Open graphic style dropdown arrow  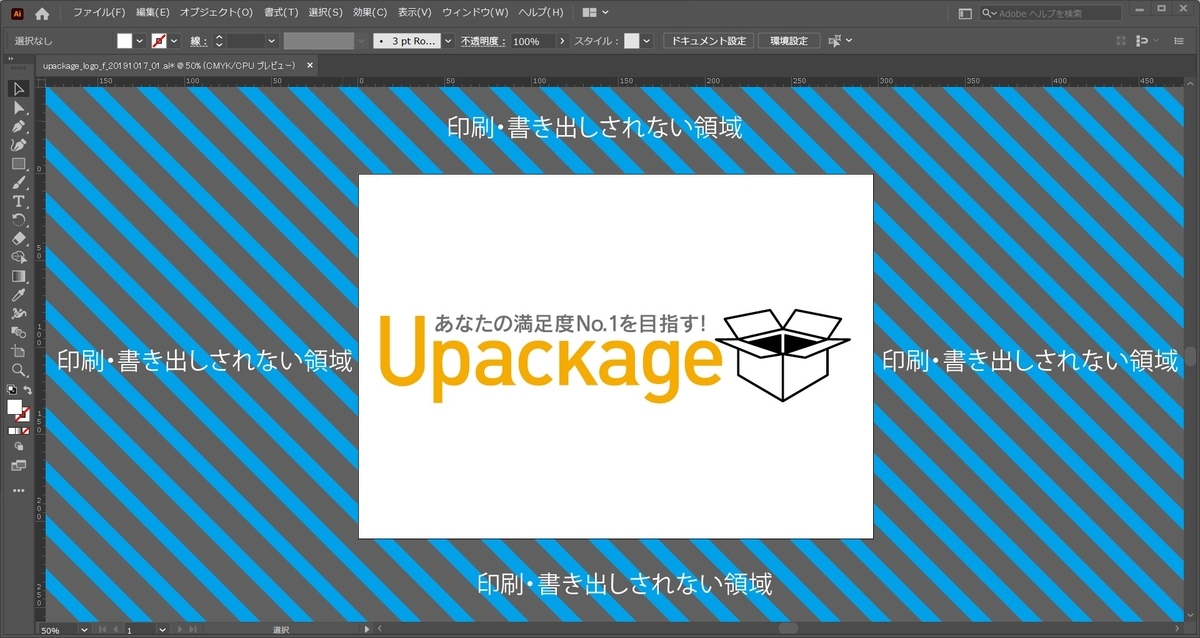pyautogui.click(x=647, y=41)
